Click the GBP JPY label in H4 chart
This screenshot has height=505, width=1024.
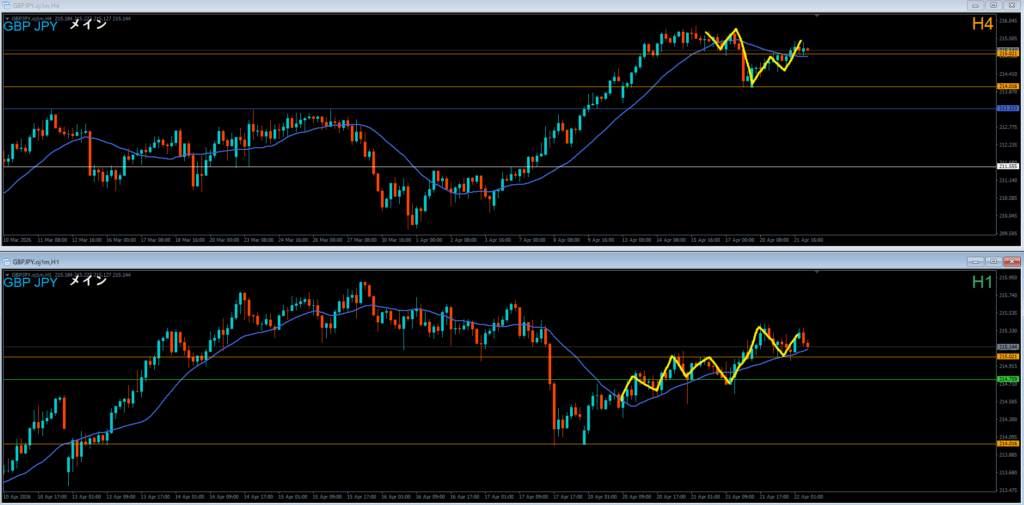point(30,27)
